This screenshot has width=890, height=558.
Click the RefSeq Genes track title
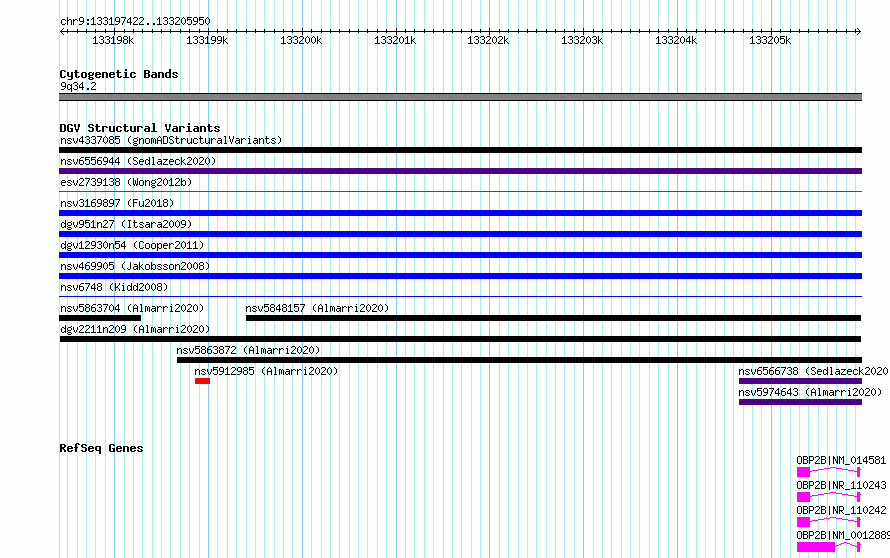click(101, 448)
